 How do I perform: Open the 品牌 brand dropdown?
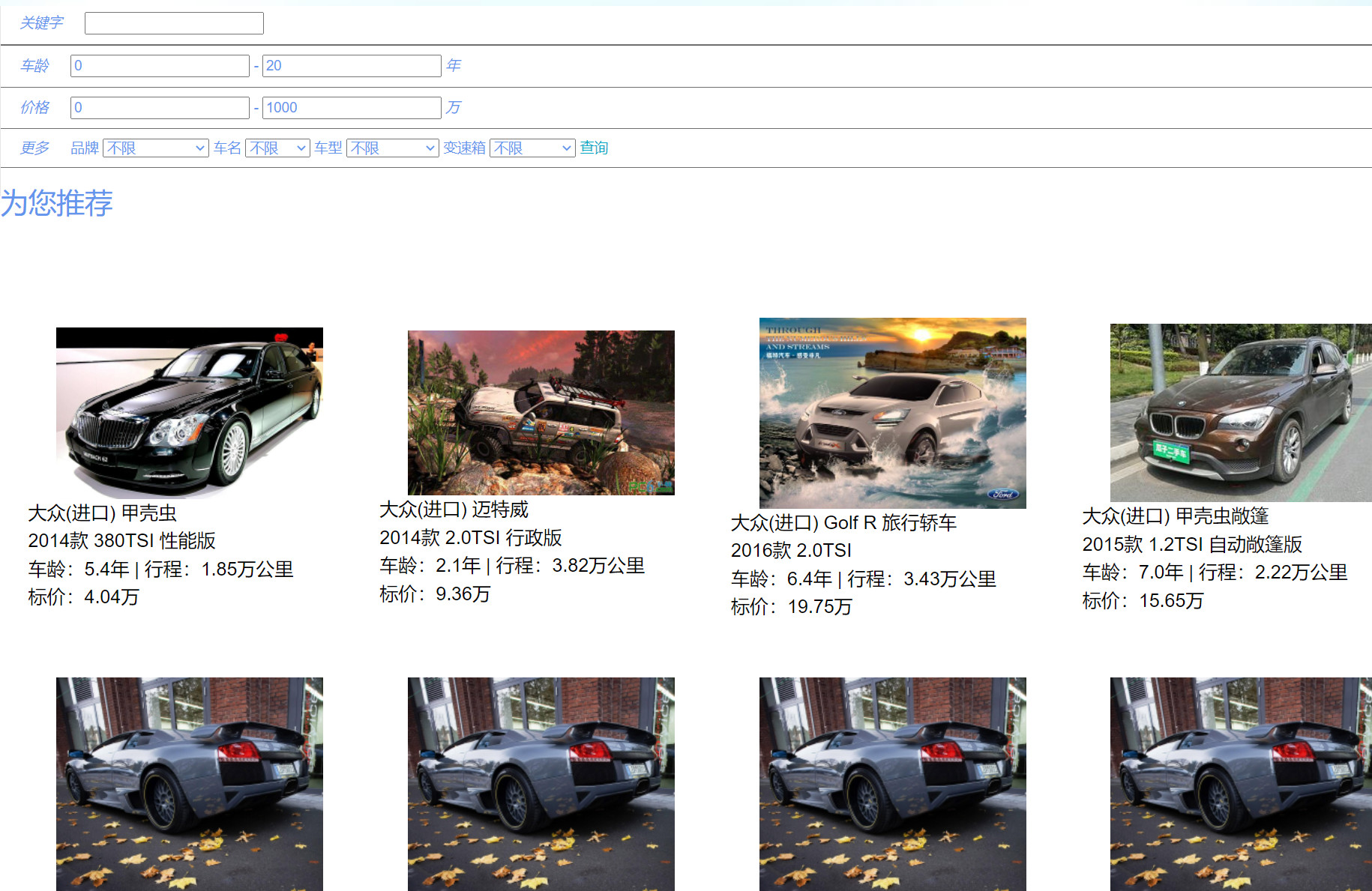156,148
